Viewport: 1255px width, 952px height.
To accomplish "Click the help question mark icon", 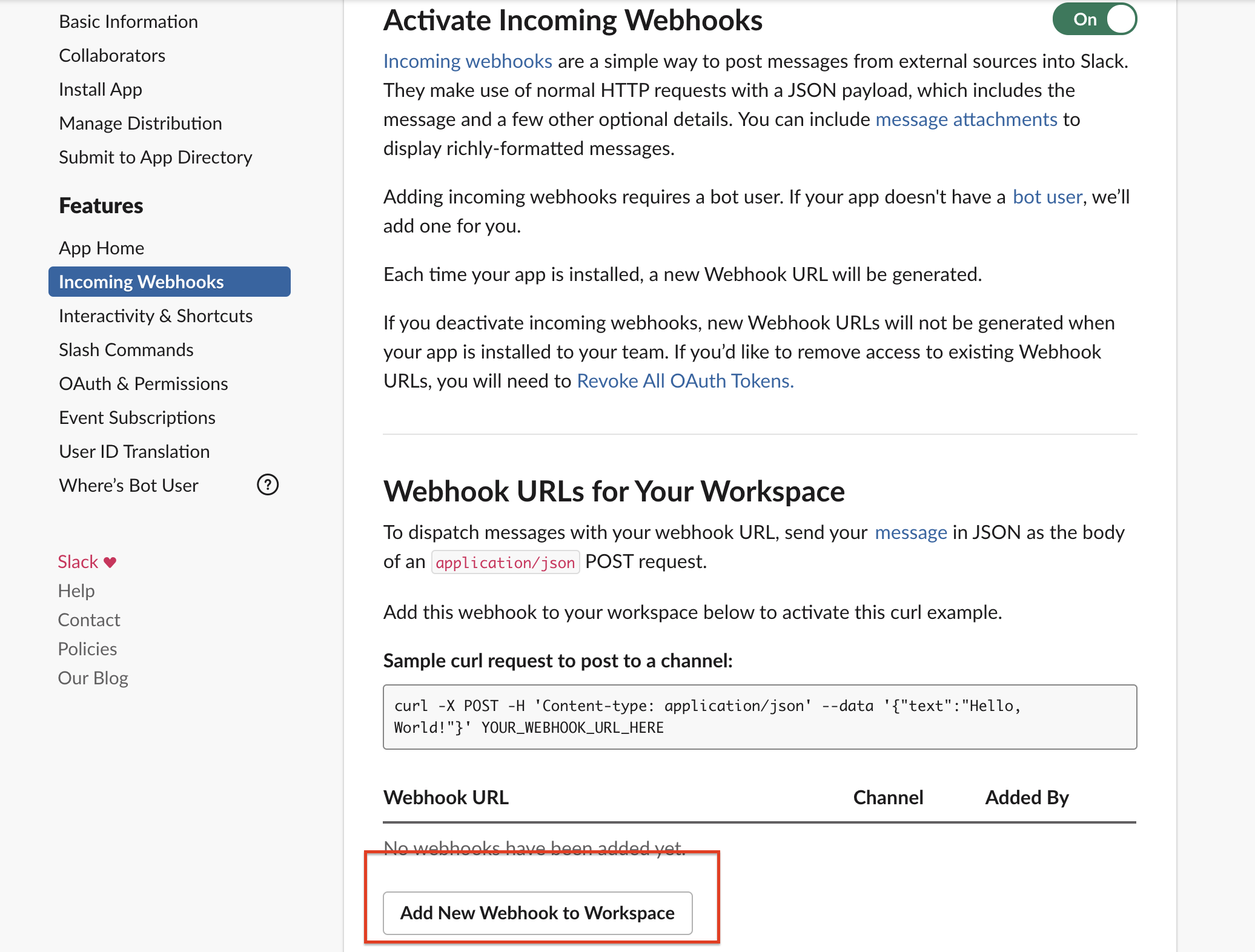I will point(267,485).
